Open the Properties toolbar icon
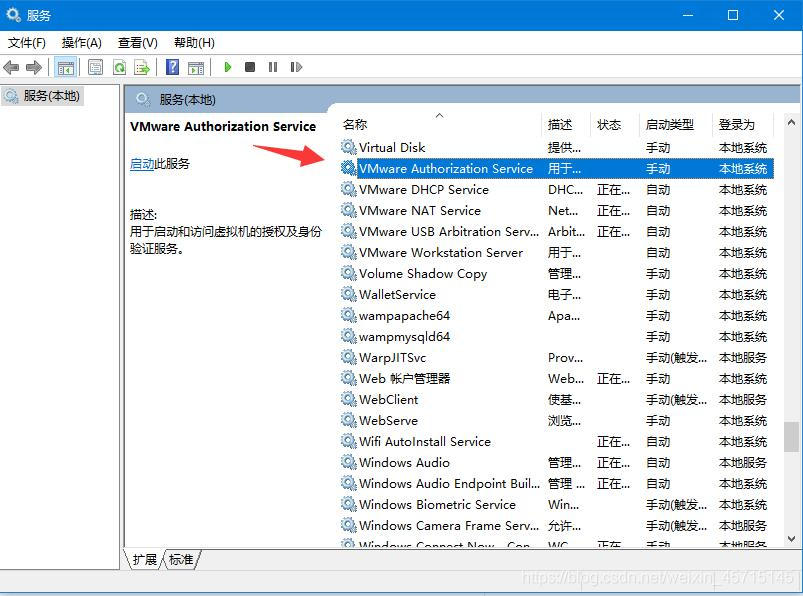 [x=95, y=67]
